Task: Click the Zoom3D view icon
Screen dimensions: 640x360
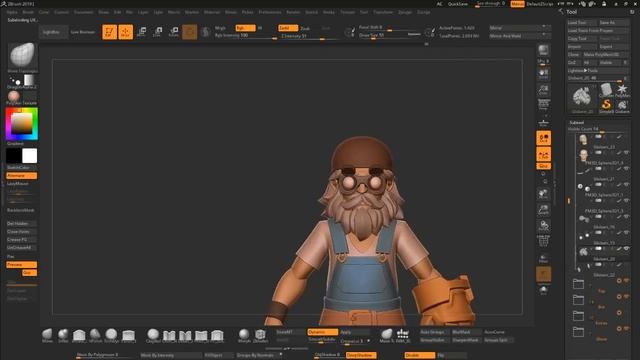Action: 543,210
